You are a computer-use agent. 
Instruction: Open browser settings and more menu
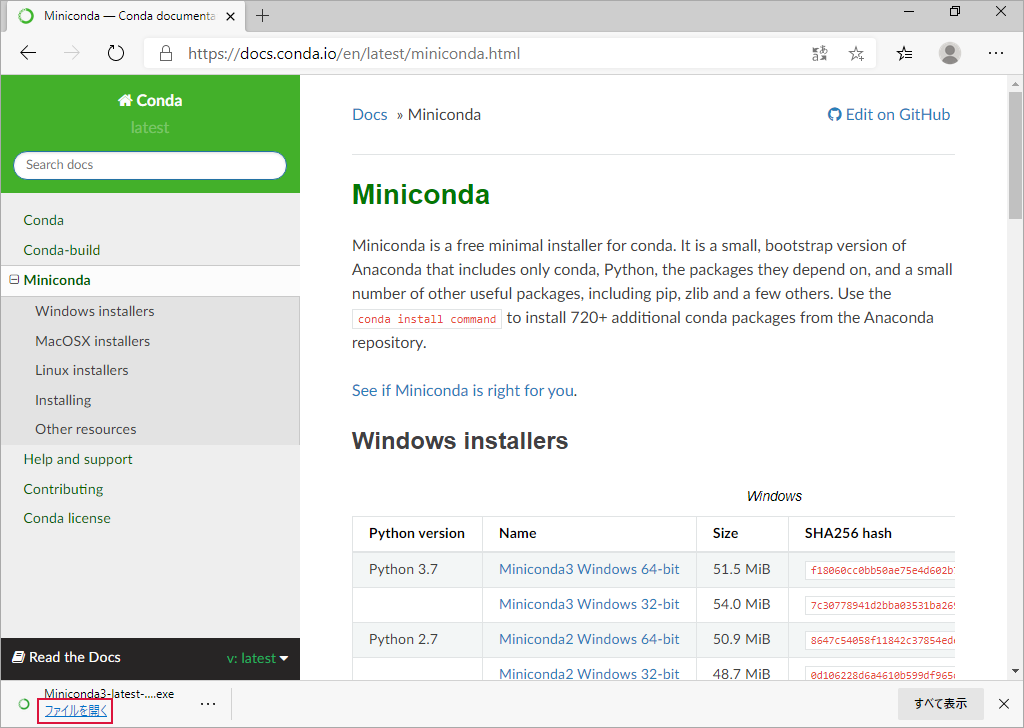tap(995, 54)
